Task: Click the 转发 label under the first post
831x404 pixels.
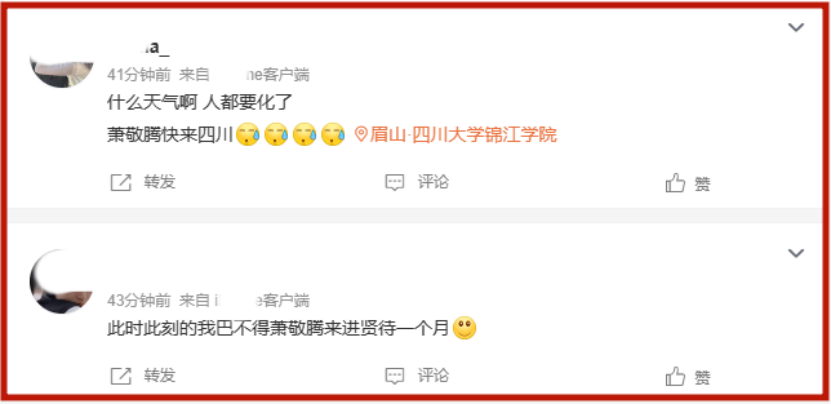Action: (160, 182)
